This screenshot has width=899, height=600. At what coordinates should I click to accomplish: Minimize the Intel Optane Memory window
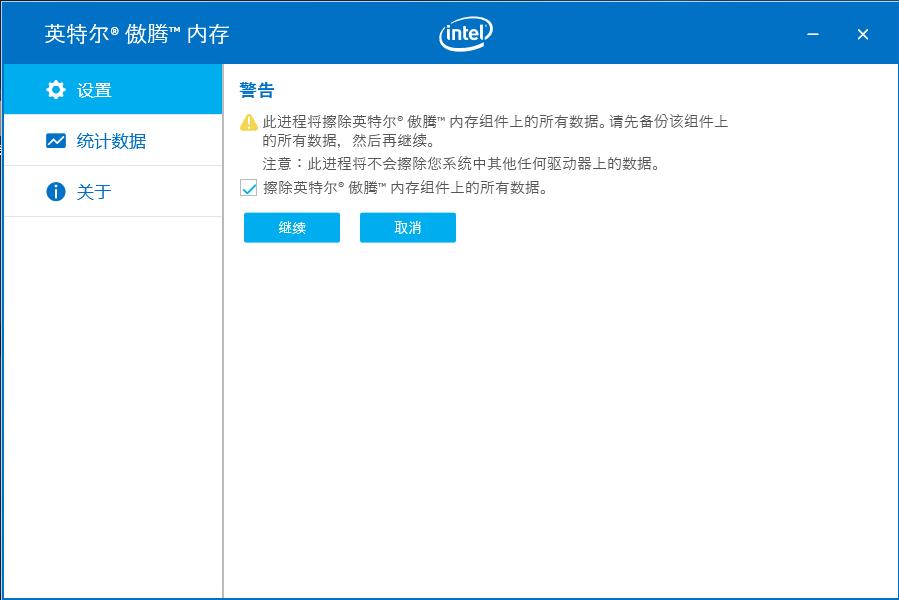coord(811,33)
